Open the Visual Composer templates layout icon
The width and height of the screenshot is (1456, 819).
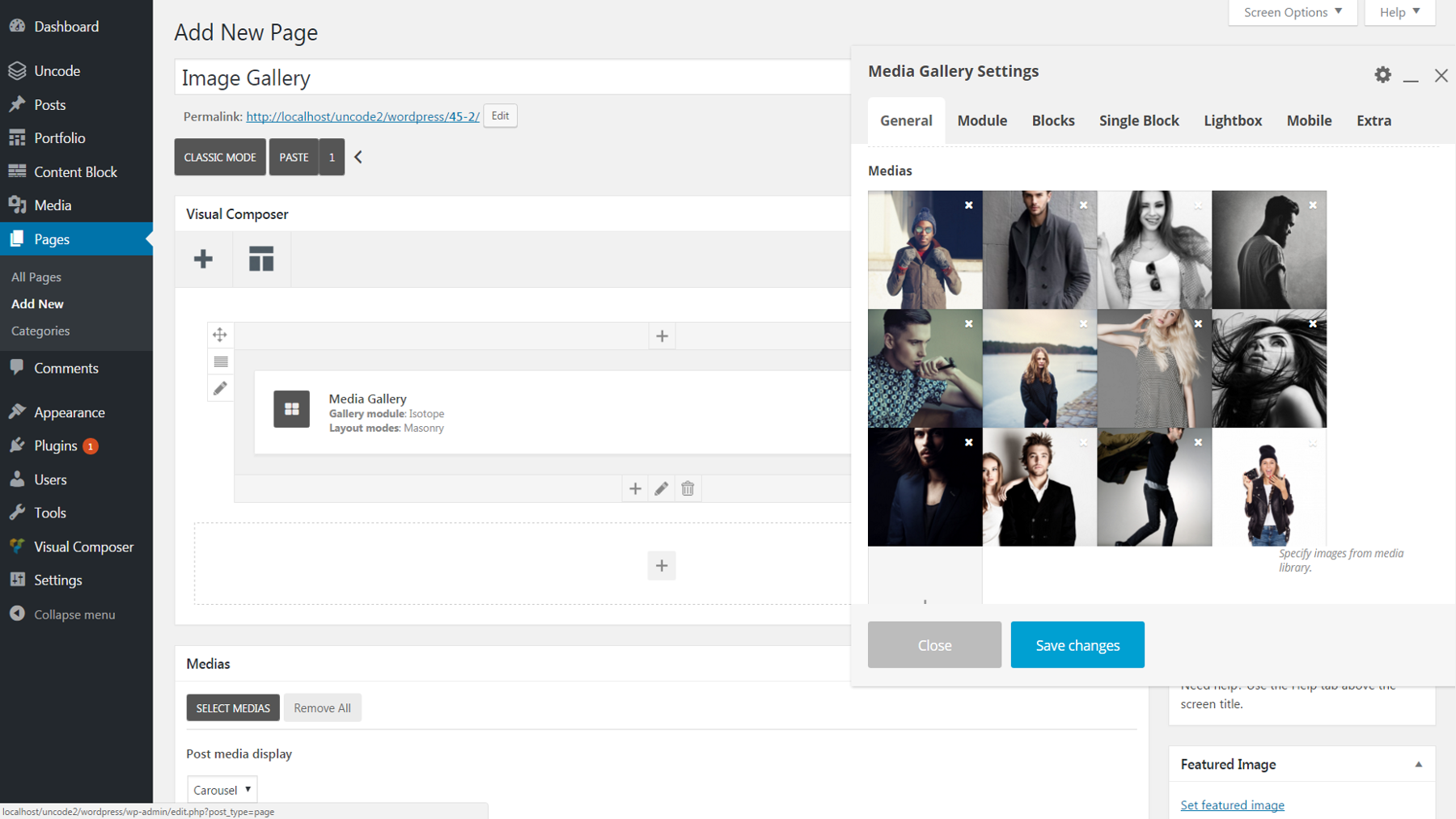coord(261,259)
